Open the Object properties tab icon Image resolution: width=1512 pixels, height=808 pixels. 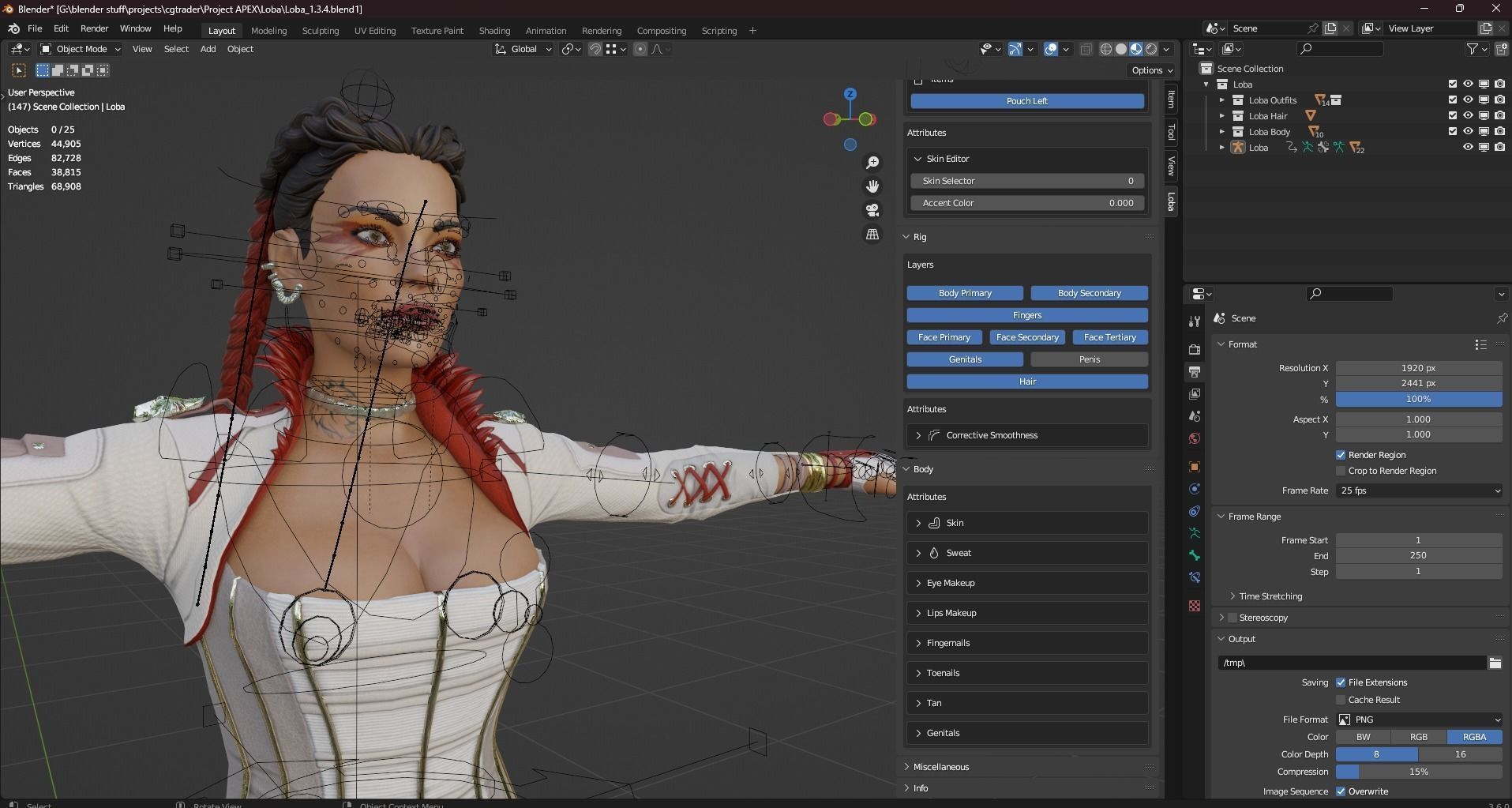pyautogui.click(x=1195, y=467)
